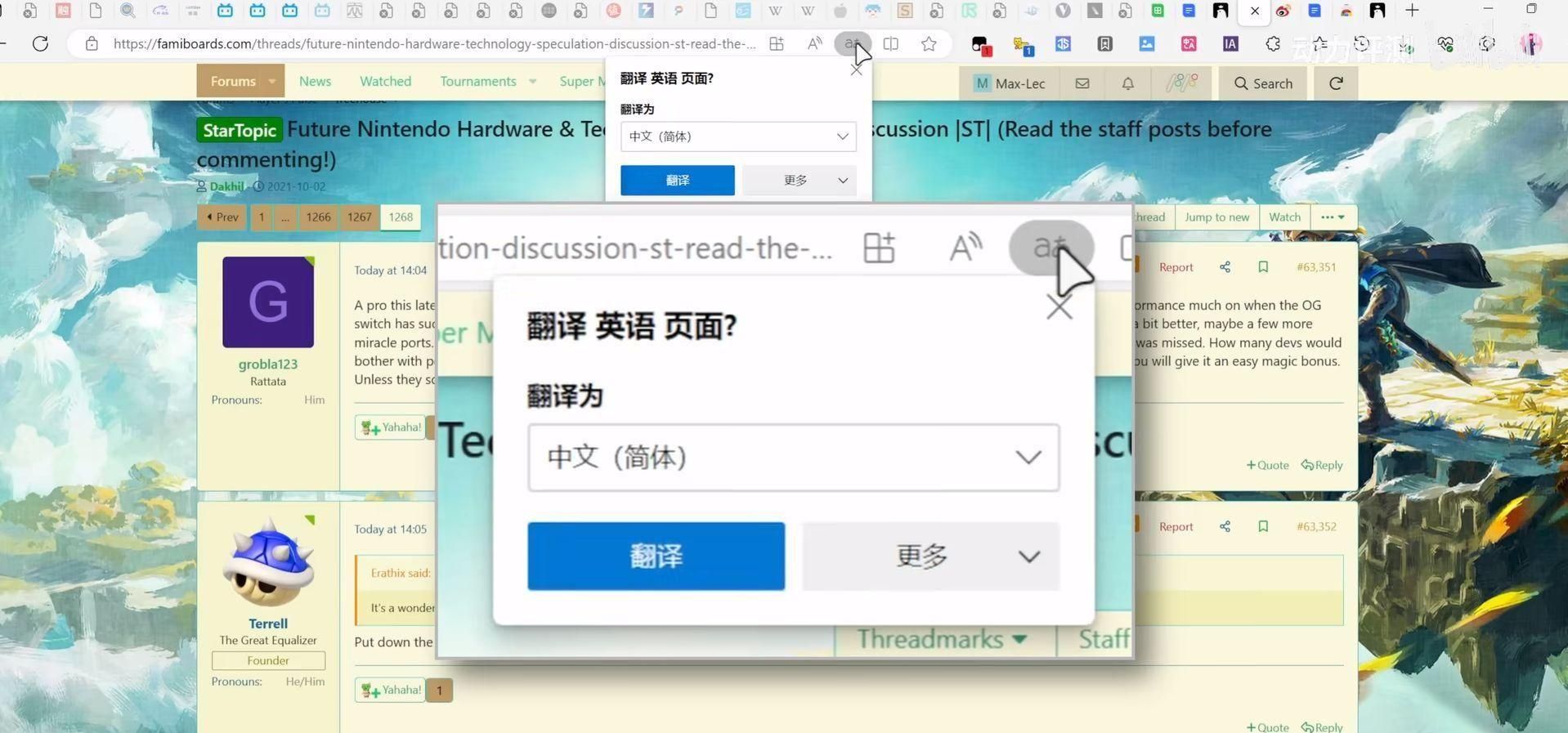Bookmark post #63,352

1263,526
